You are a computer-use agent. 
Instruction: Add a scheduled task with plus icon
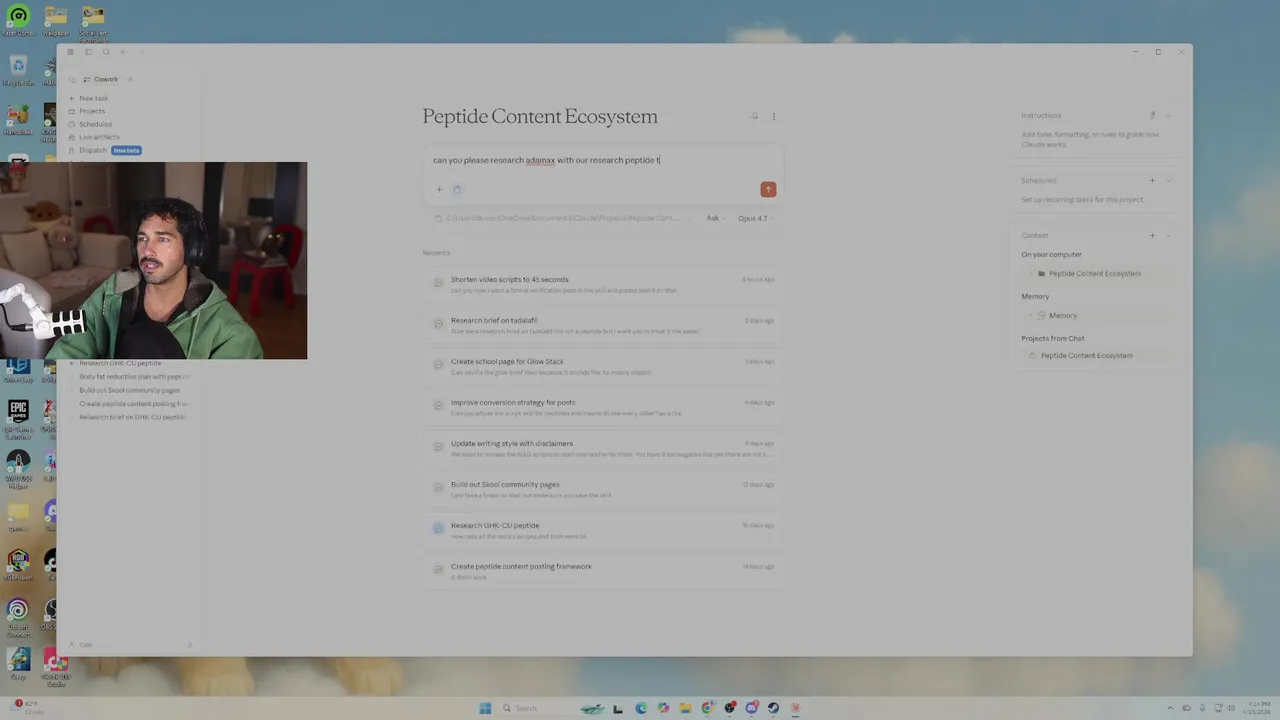(x=1152, y=180)
